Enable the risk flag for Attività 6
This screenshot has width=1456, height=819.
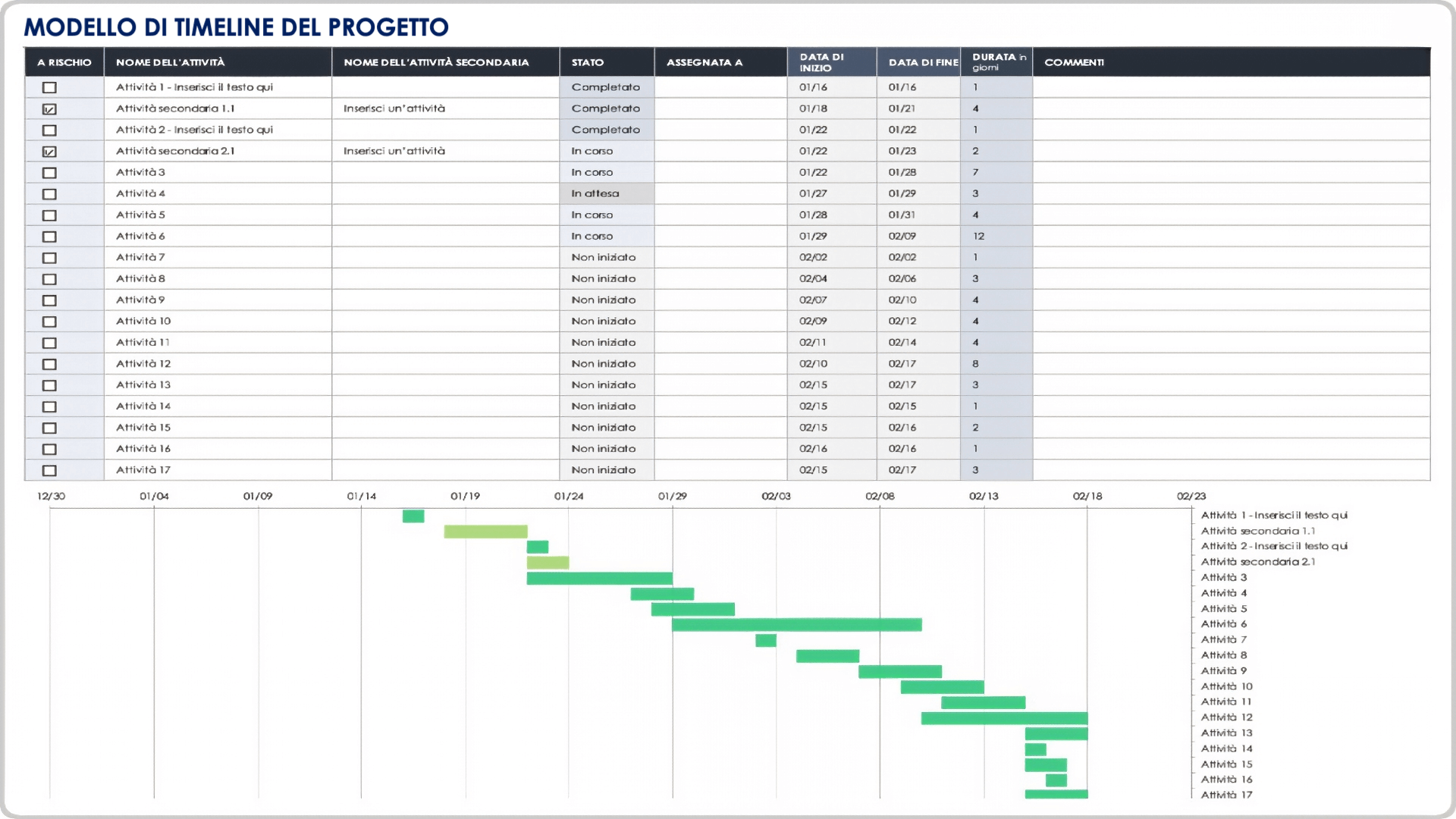48,236
